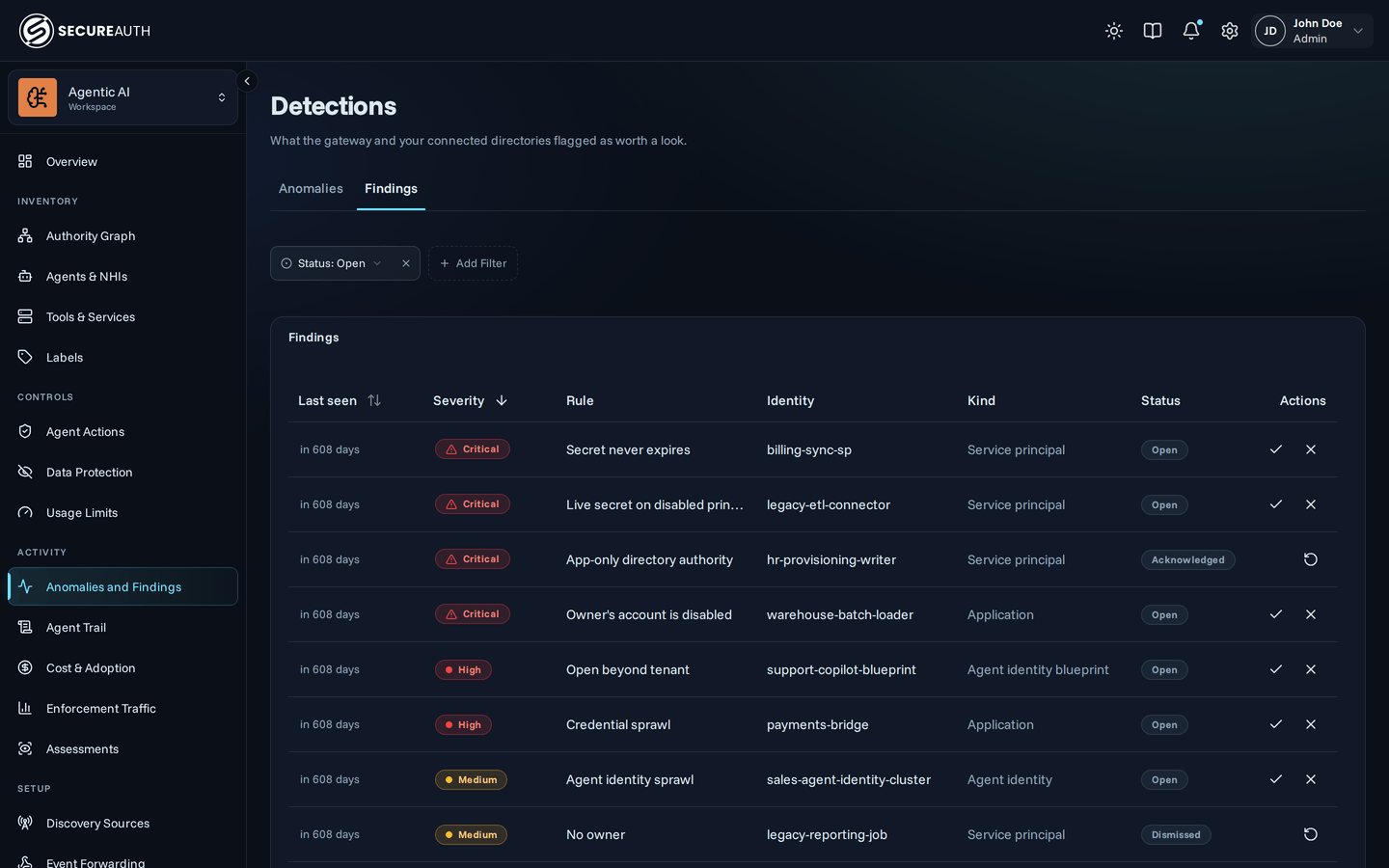The width and height of the screenshot is (1389, 868).
Task: Reopen hr-provisioning-writer finding with undo icon
Action: 1311,559
